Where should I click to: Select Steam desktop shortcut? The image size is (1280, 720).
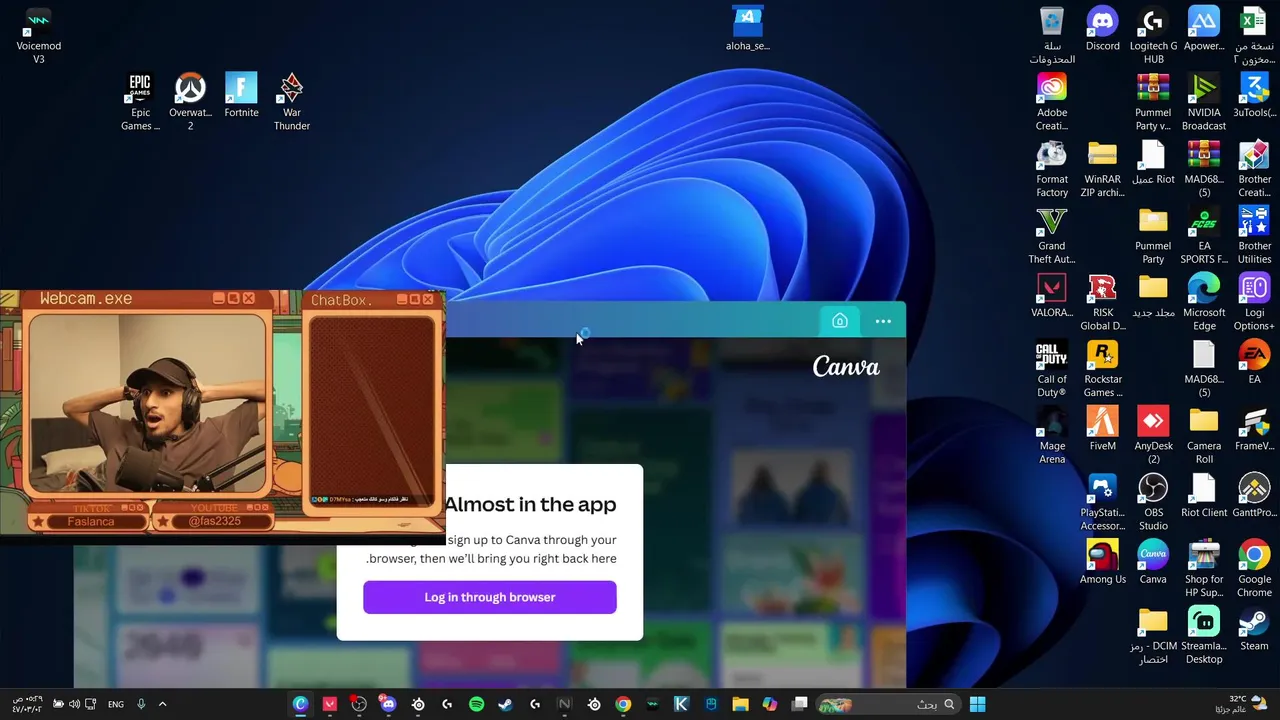[1254, 628]
